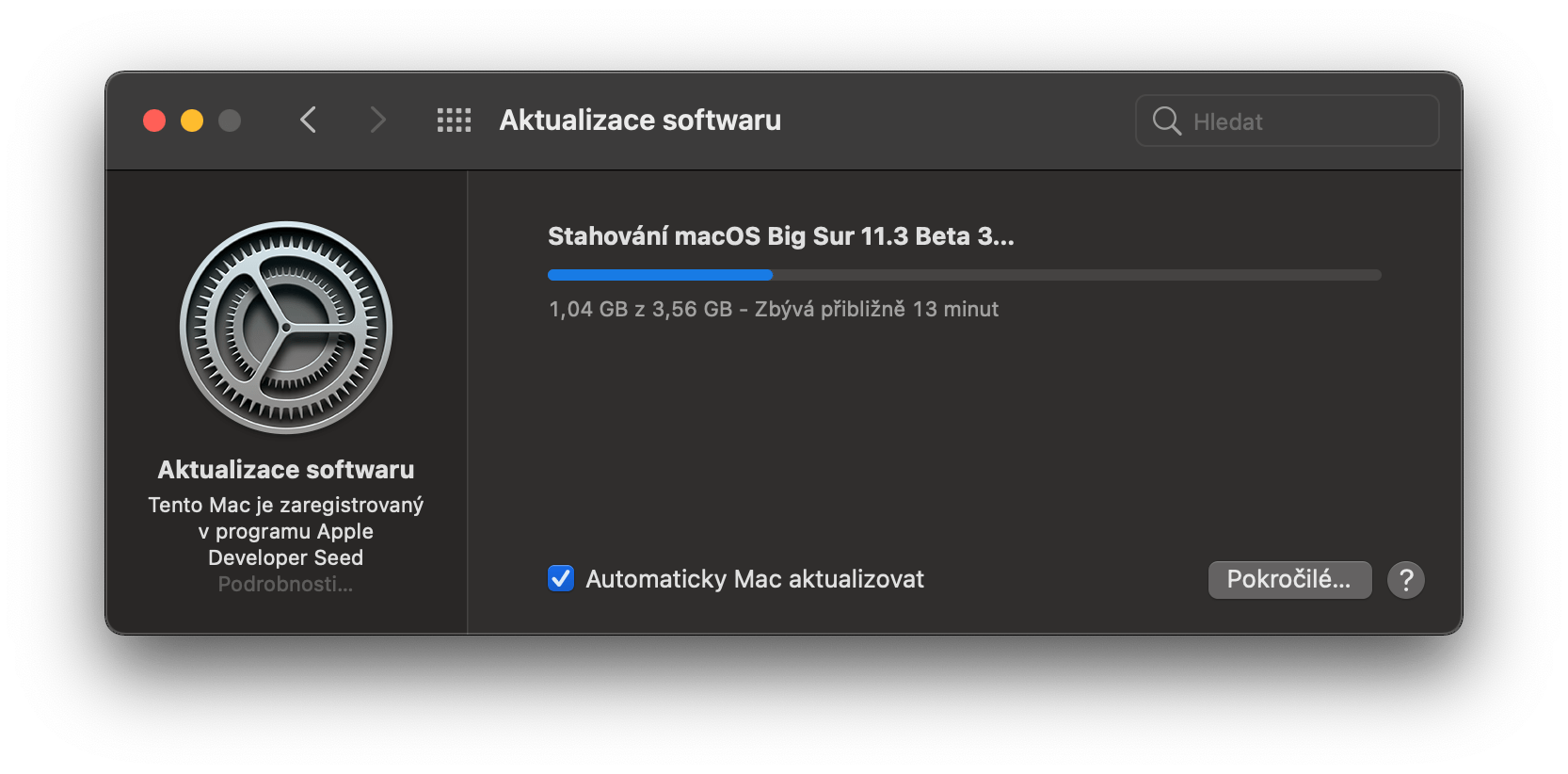Disable Automaticky Mac aktualizovat checkbox
The height and width of the screenshot is (774, 1568).
(560, 578)
